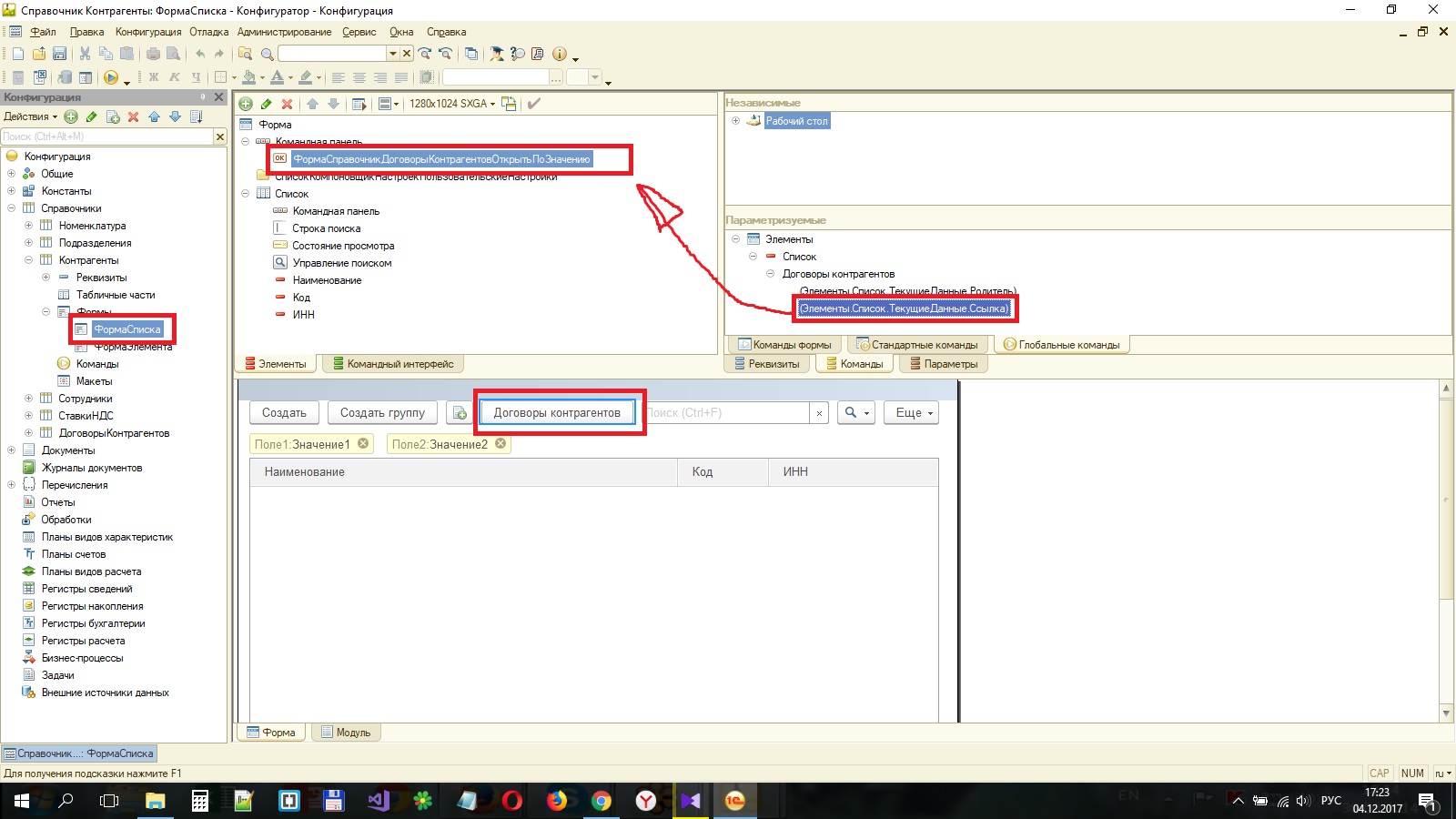This screenshot has width=1456, height=819.
Task: Move form element down with arrow icon
Action: 333,104
